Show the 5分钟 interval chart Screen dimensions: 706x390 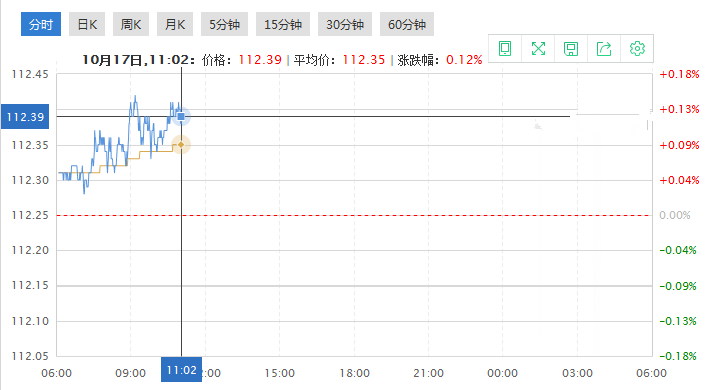click(224, 24)
